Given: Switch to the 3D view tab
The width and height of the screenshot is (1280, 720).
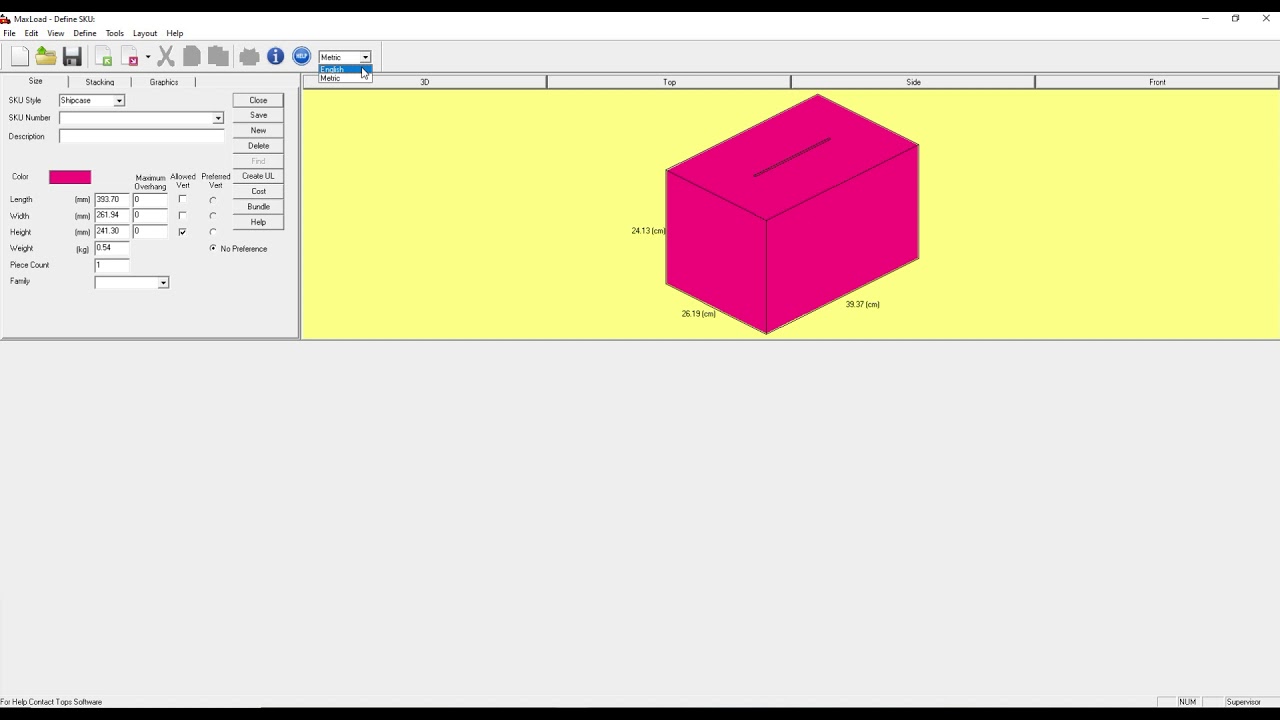Looking at the screenshot, I should [x=425, y=82].
